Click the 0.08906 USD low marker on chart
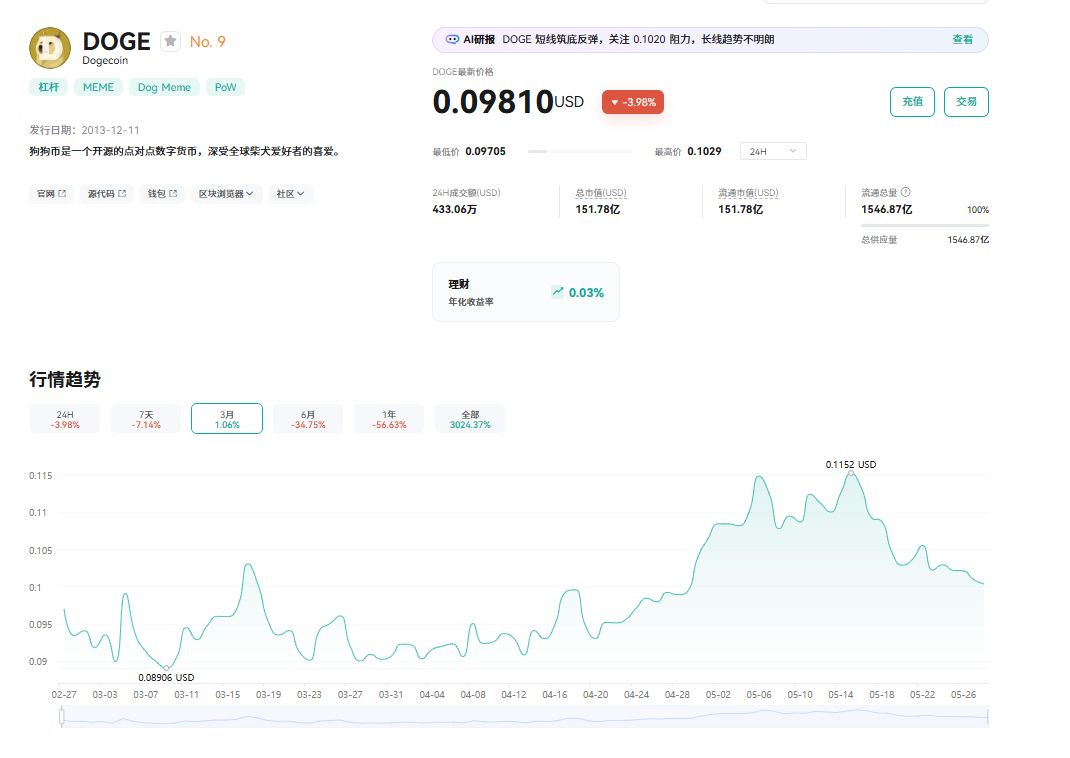The image size is (1070, 758). 167,667
